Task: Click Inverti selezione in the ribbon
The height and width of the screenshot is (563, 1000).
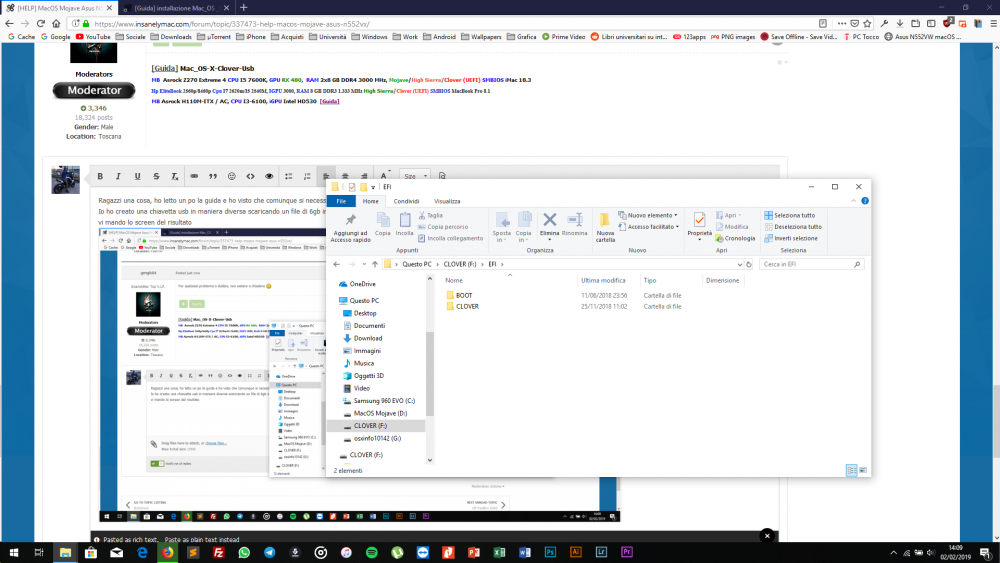Action: tap(791, 238)
